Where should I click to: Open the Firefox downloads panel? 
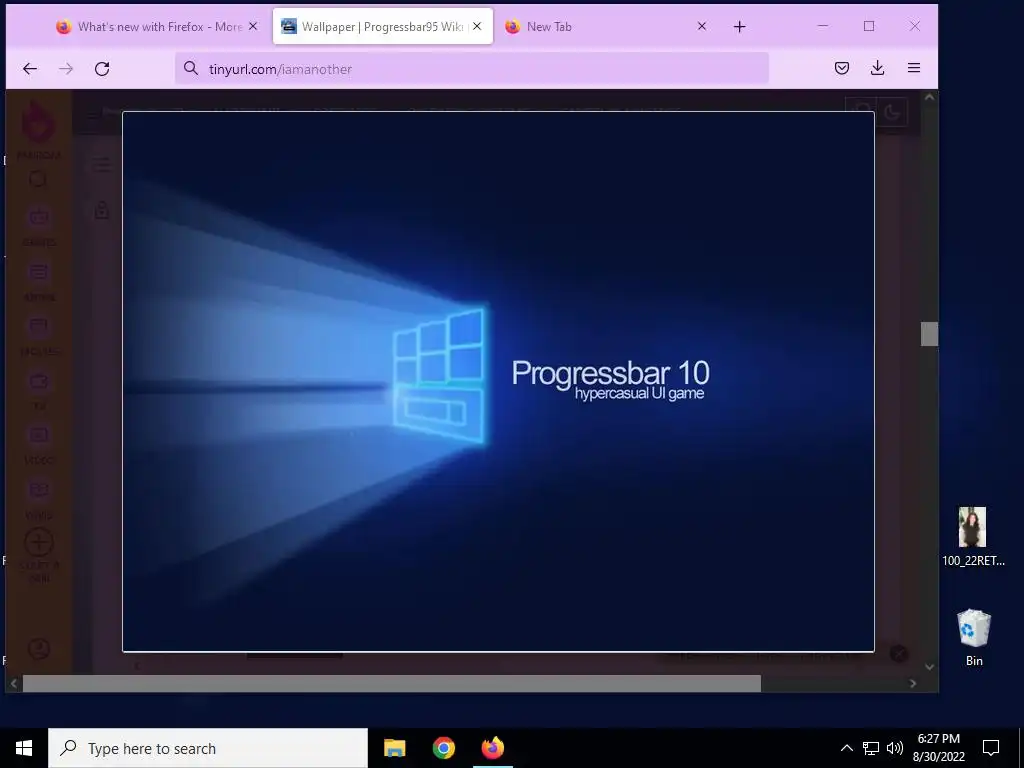coord(878,68)
